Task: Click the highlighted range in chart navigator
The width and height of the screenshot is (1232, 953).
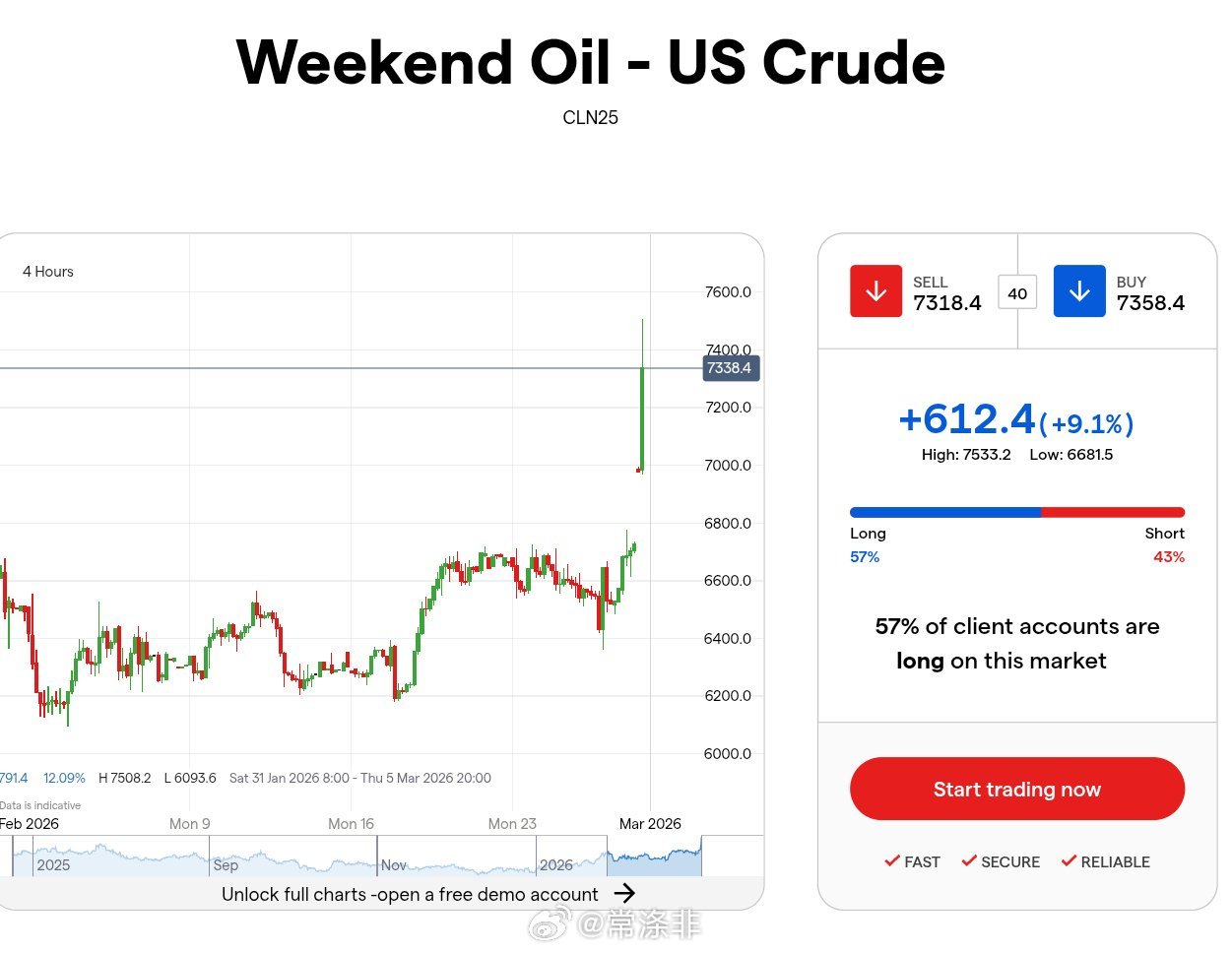Action: (654, 857)
